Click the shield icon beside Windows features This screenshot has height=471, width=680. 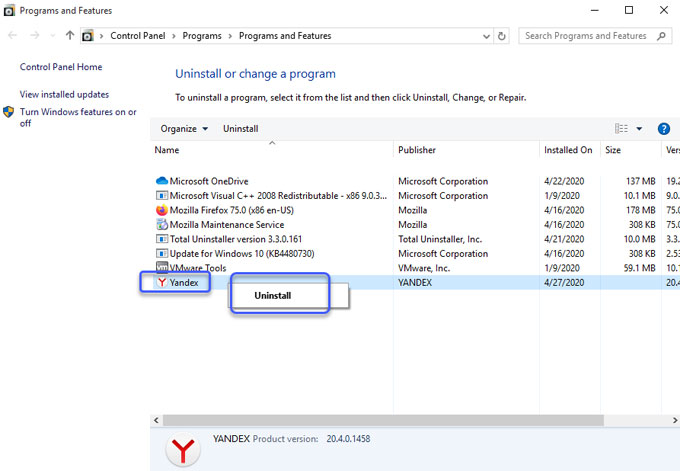pyautogui.click(x=8, y=112)
